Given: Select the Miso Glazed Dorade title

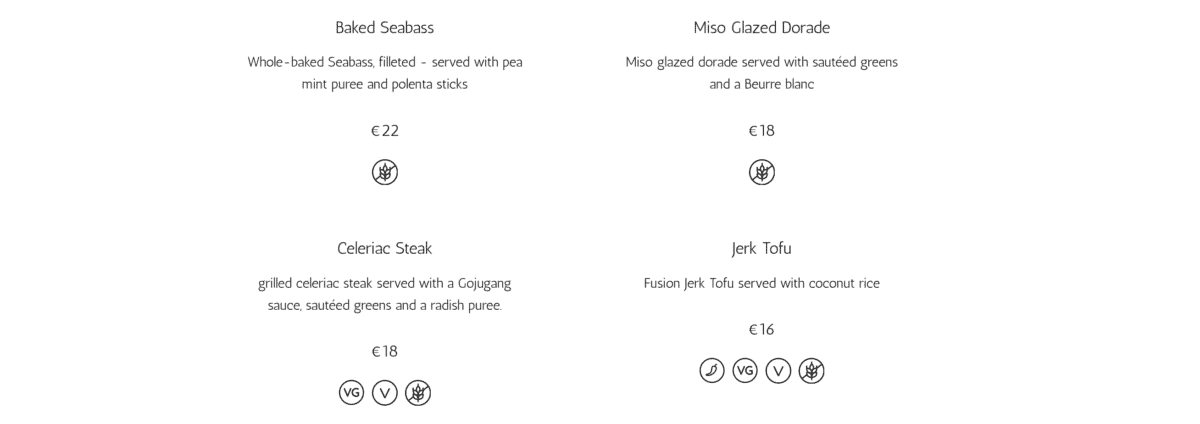Looking at the screenshot, I should point(762,28).
